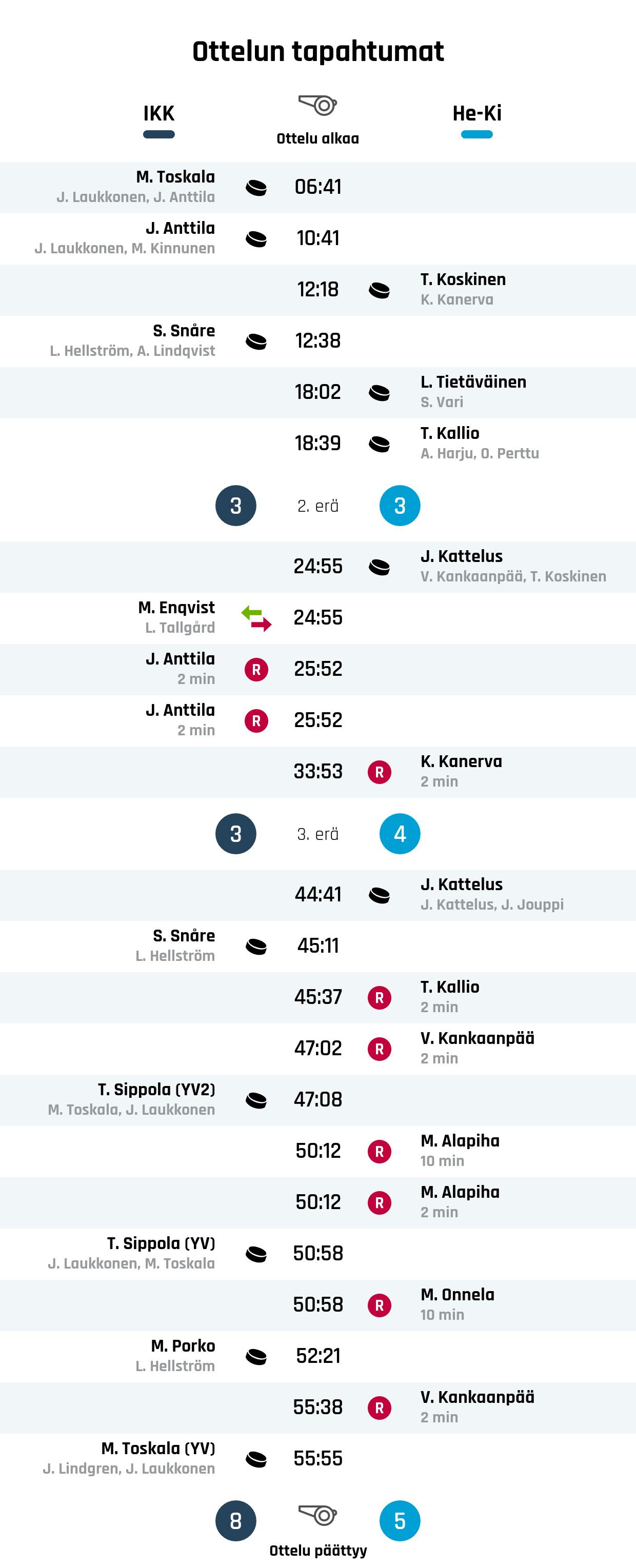
Task: Click T. Sippola (YV2) goal scorer name
Action: point(156,1090)
